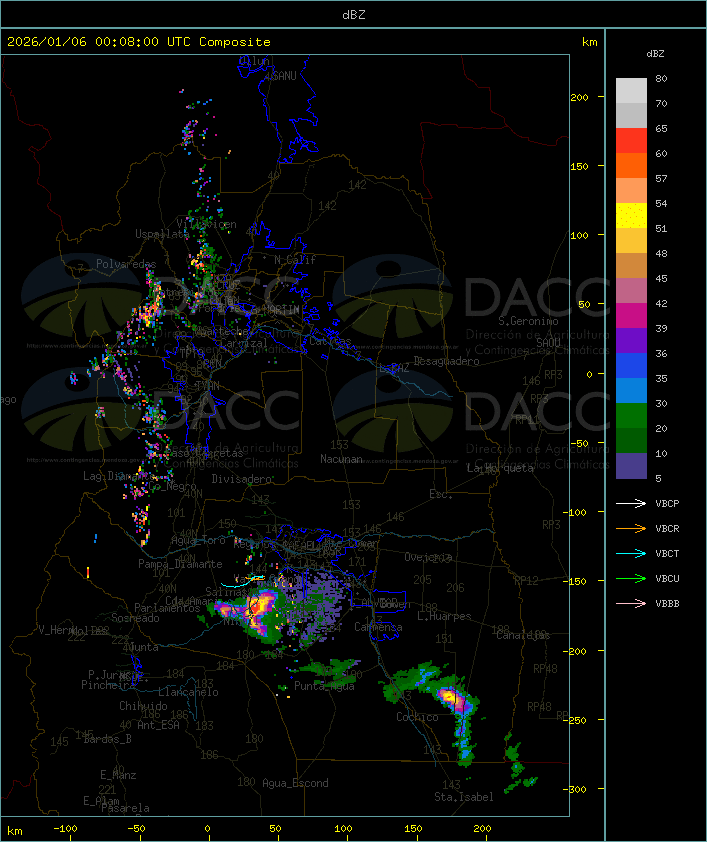Click the Punta_Agua map label
707x842 pixels.
click(x=324, y=686)
